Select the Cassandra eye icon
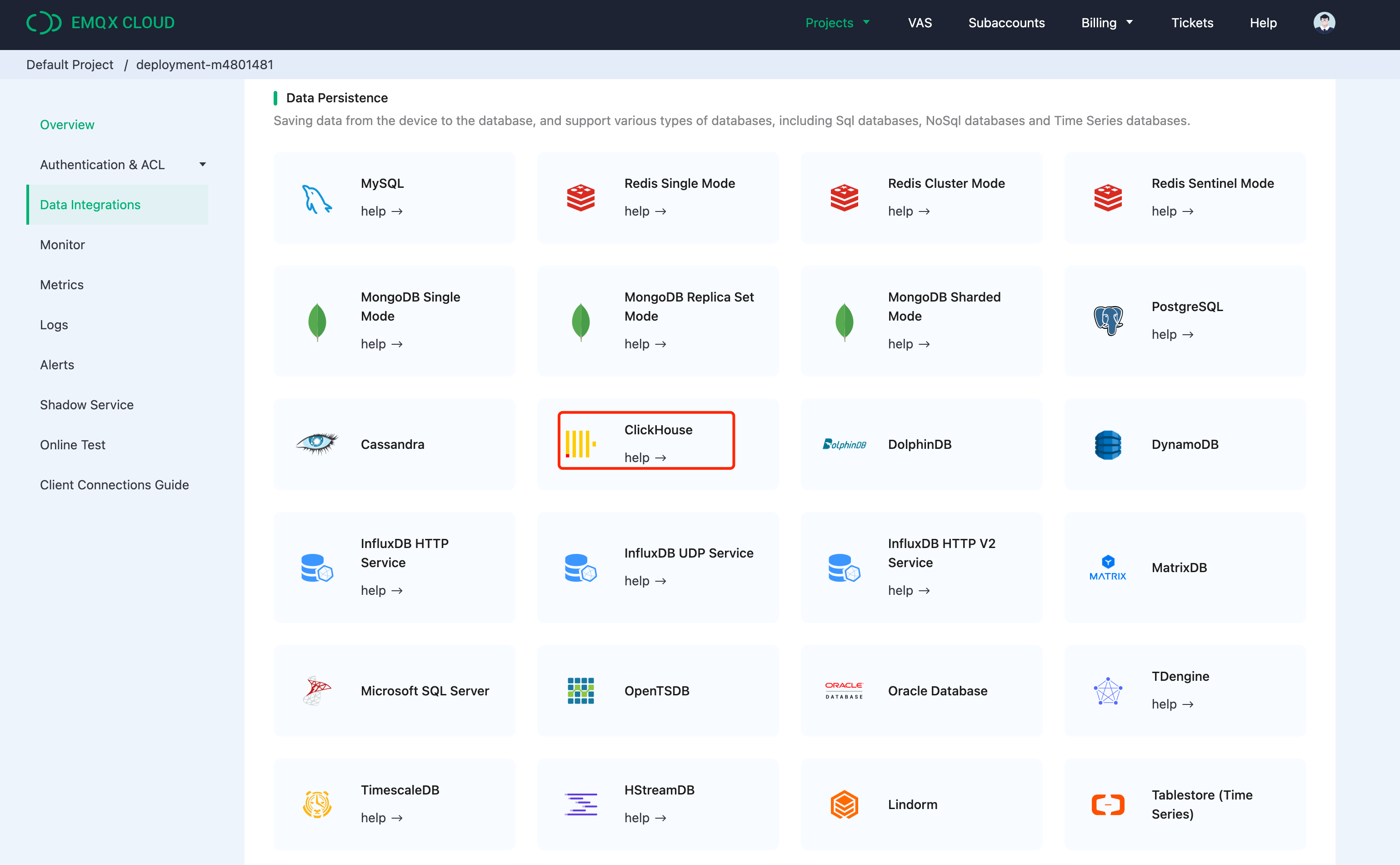The image size is (1400, 865). (x=317, y=444)
